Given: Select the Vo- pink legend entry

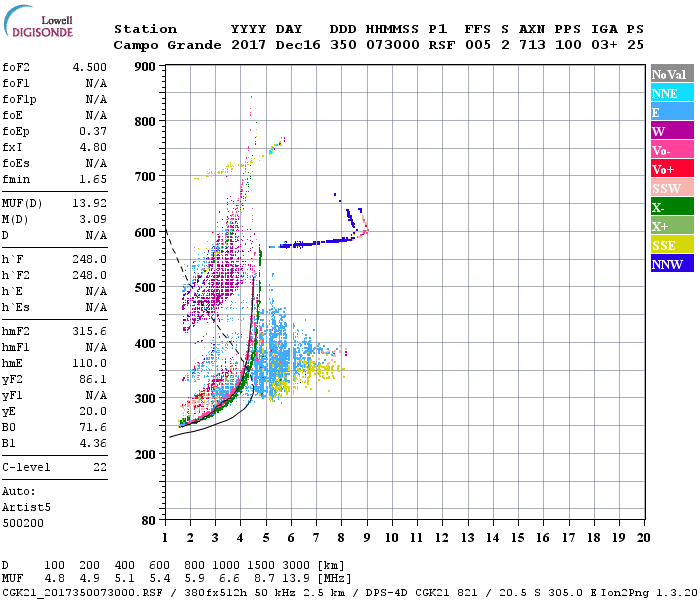Looking at the screenshot, I should [x=672, y=150].
